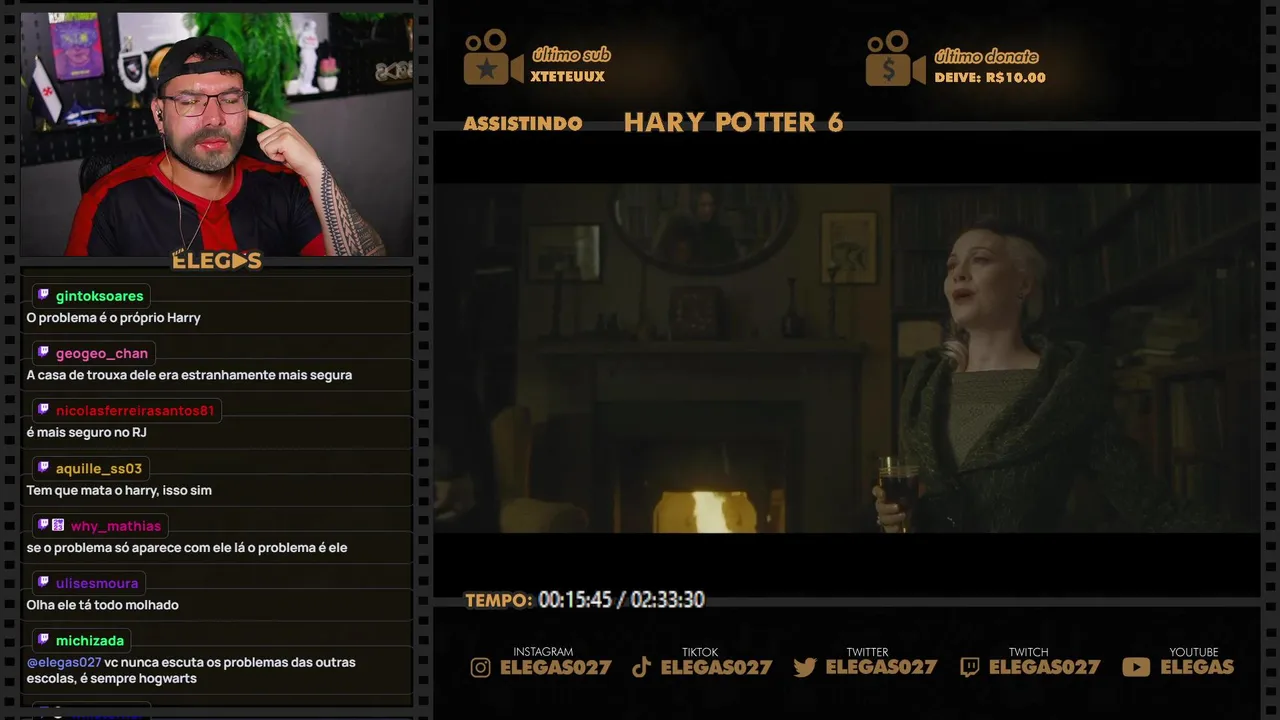Screen dimensions: 1280x720
Task: Click the ASSISTINDO label
Action: tap(523, 124)
